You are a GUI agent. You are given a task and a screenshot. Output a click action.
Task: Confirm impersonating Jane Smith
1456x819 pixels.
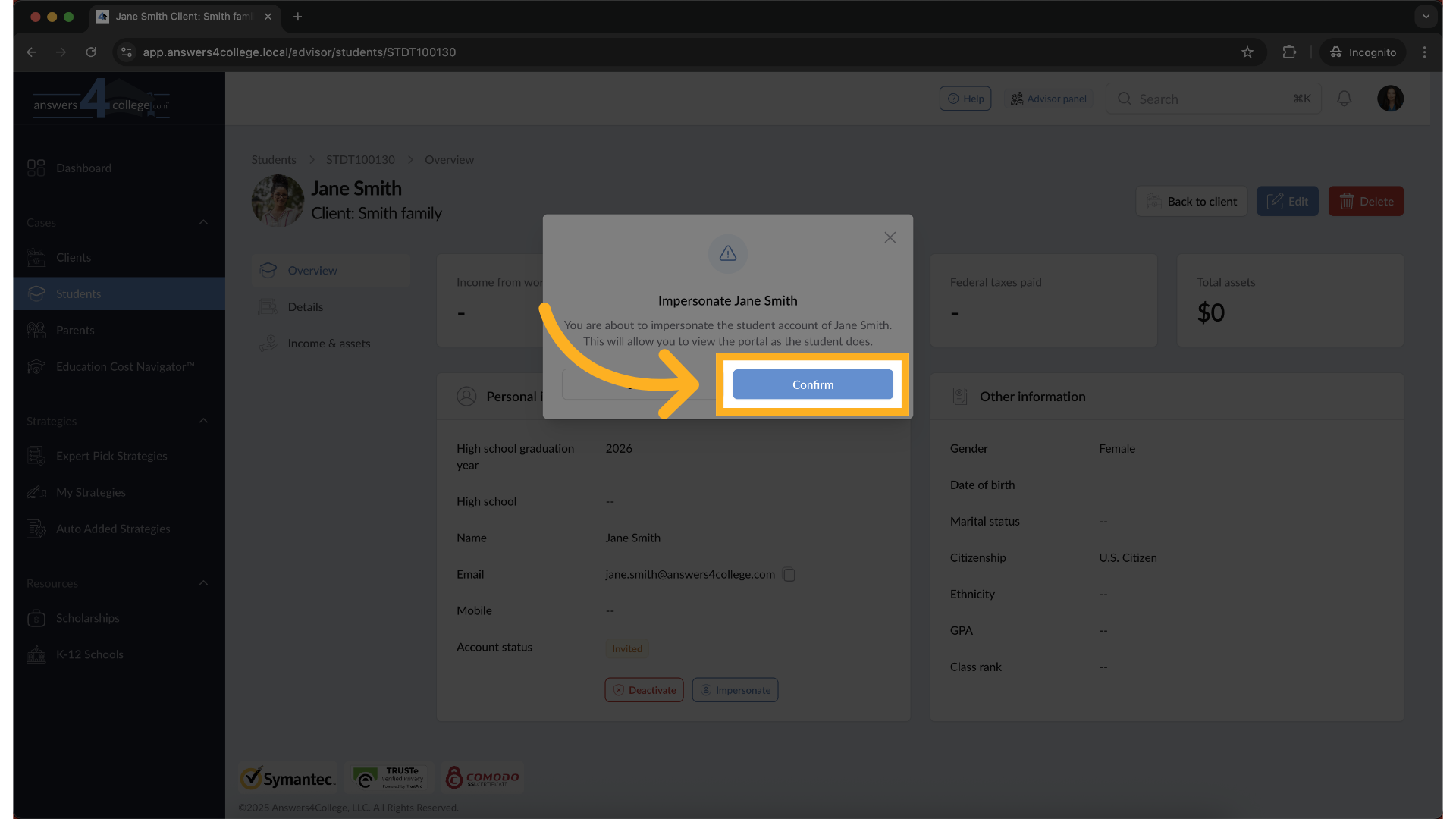click(x=812, y=384)
